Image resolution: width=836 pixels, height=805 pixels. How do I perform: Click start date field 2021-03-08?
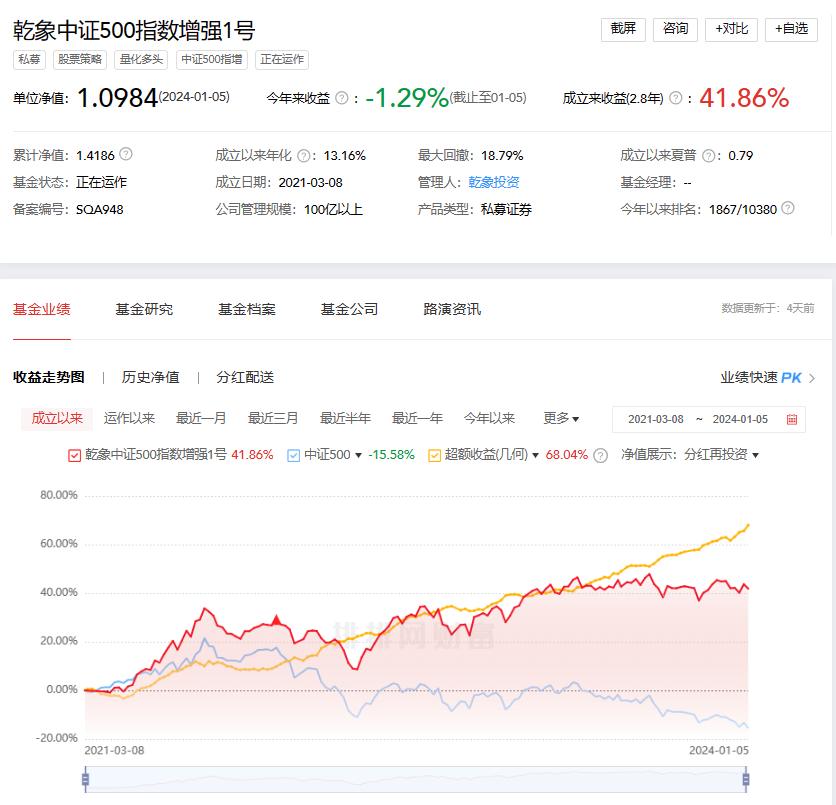[656, 420]
